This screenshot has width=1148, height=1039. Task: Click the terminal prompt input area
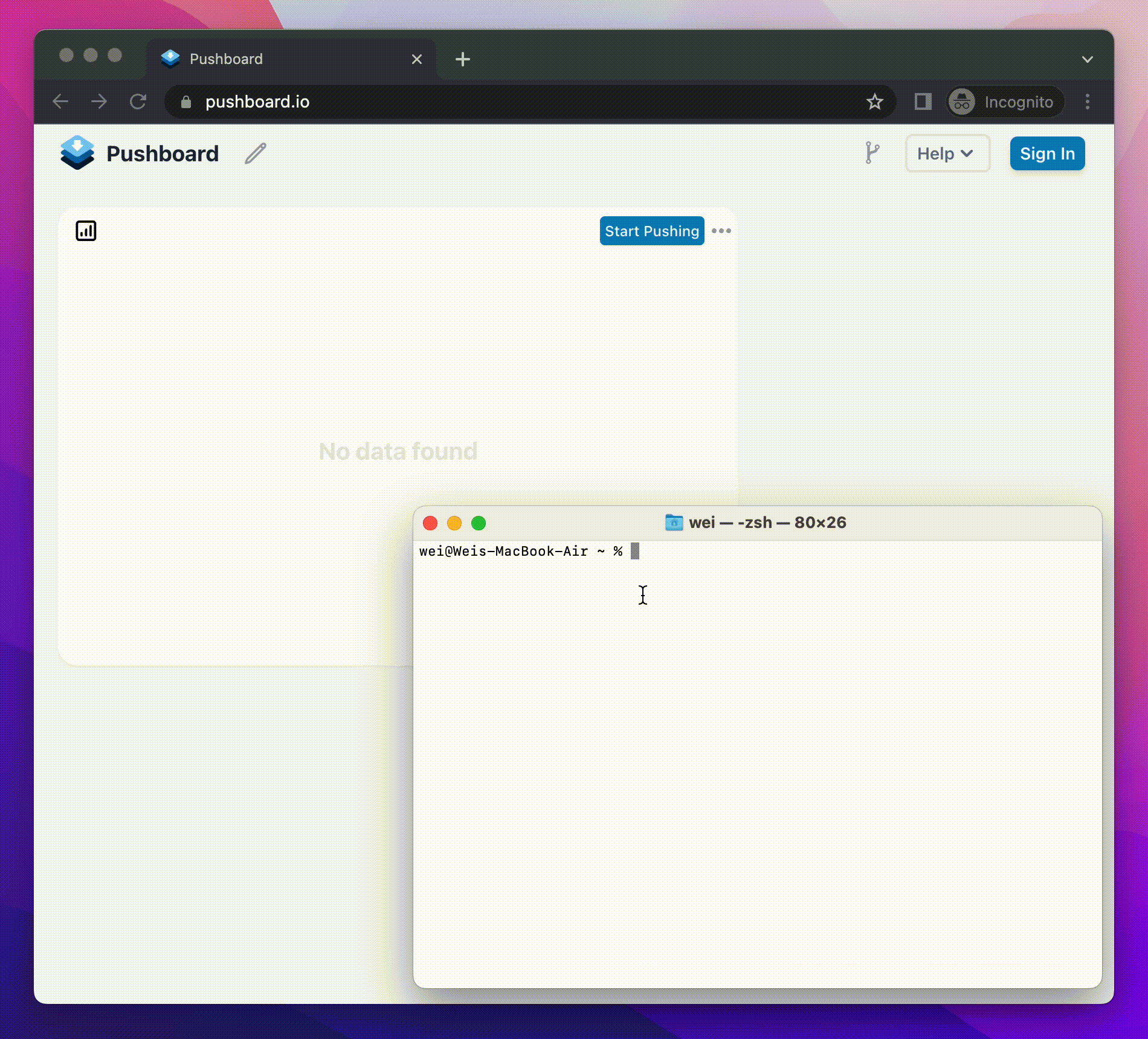(636, 551)
